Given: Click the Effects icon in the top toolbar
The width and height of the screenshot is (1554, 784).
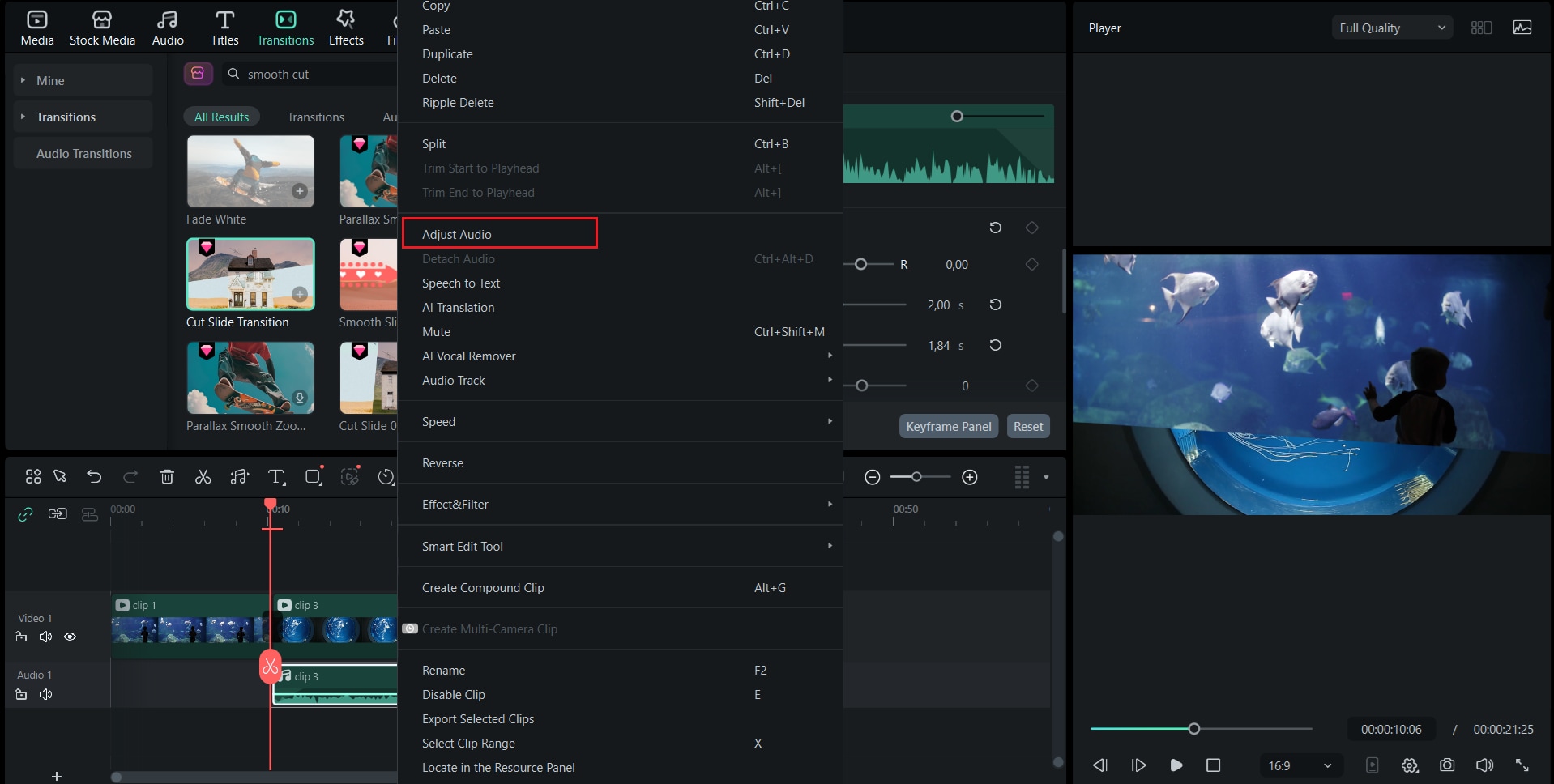Looking at the screenshot, I should [346, 27].
